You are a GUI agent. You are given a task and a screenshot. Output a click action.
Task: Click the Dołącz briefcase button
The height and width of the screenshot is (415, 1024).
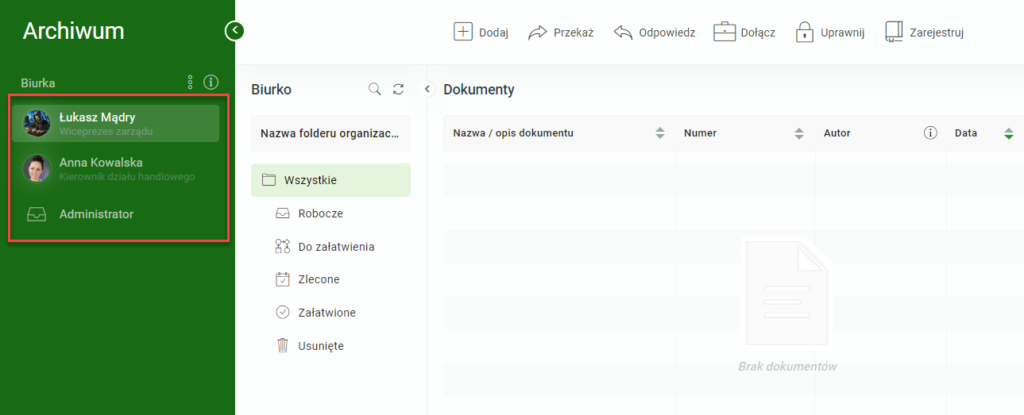pos(744,32)
